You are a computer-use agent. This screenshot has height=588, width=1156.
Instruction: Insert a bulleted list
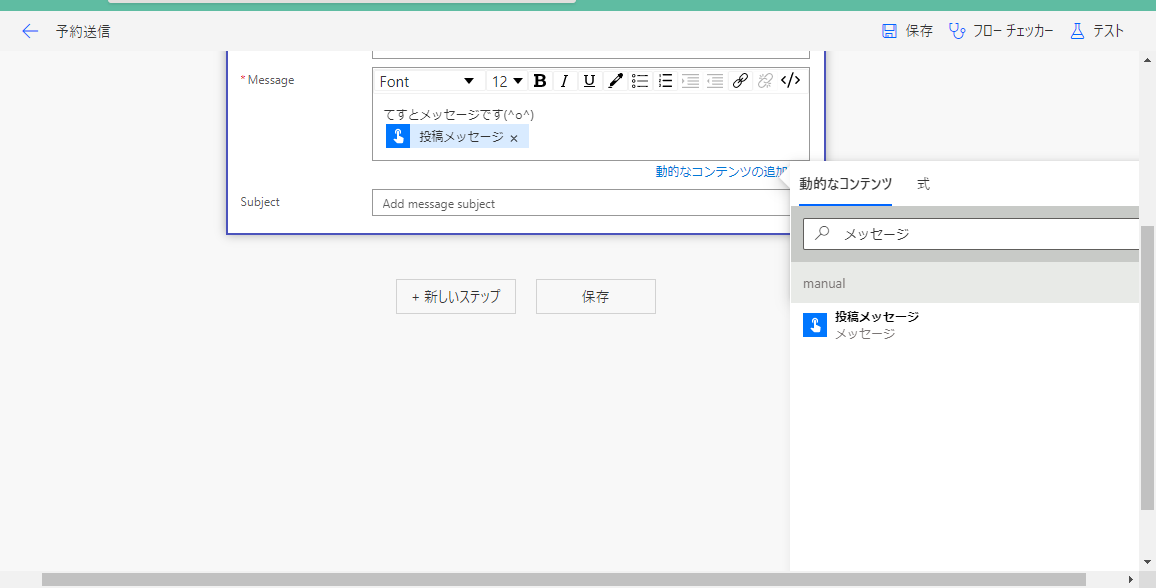click(640, 81)
